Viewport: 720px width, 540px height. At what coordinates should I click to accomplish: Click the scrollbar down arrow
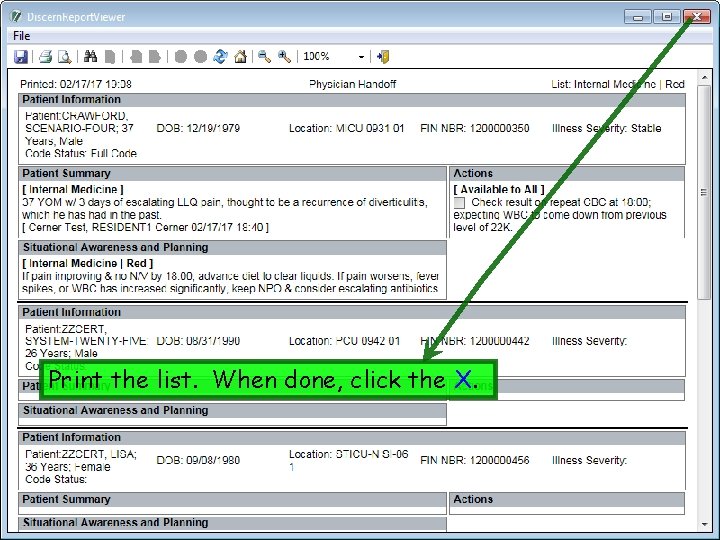tap(704, 524)
